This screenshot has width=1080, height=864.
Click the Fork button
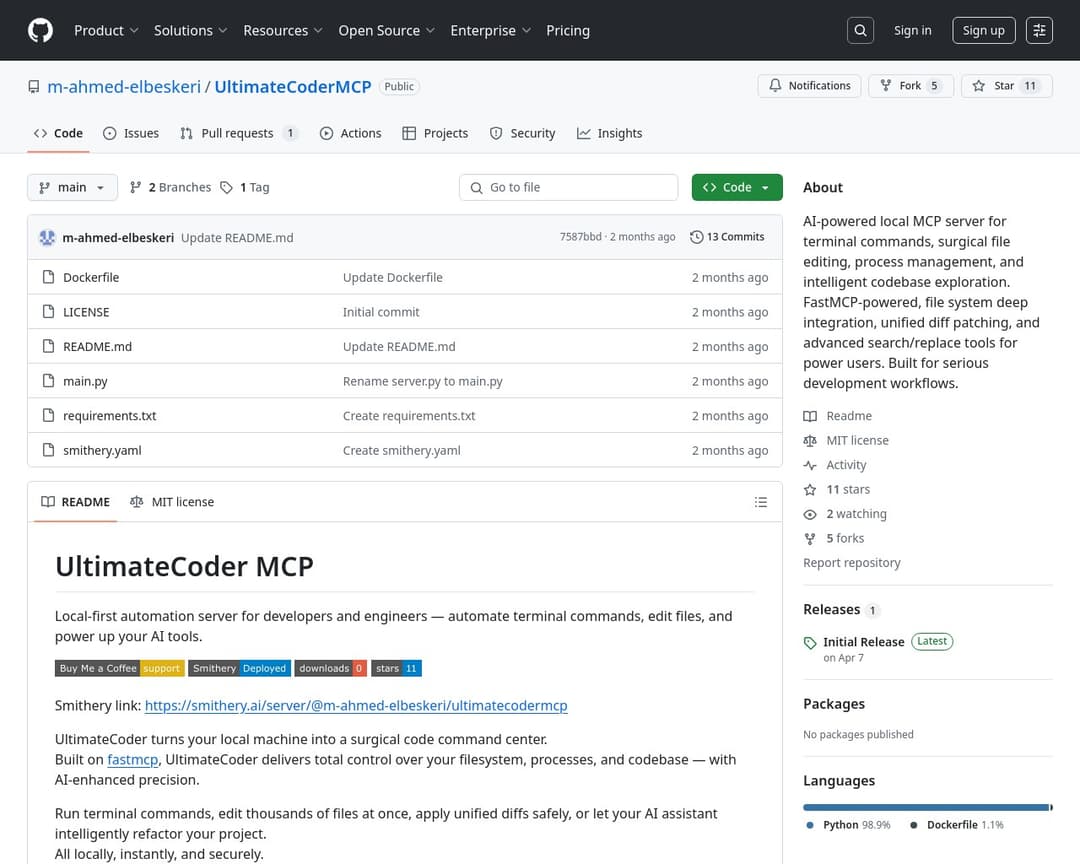[911, 85]
